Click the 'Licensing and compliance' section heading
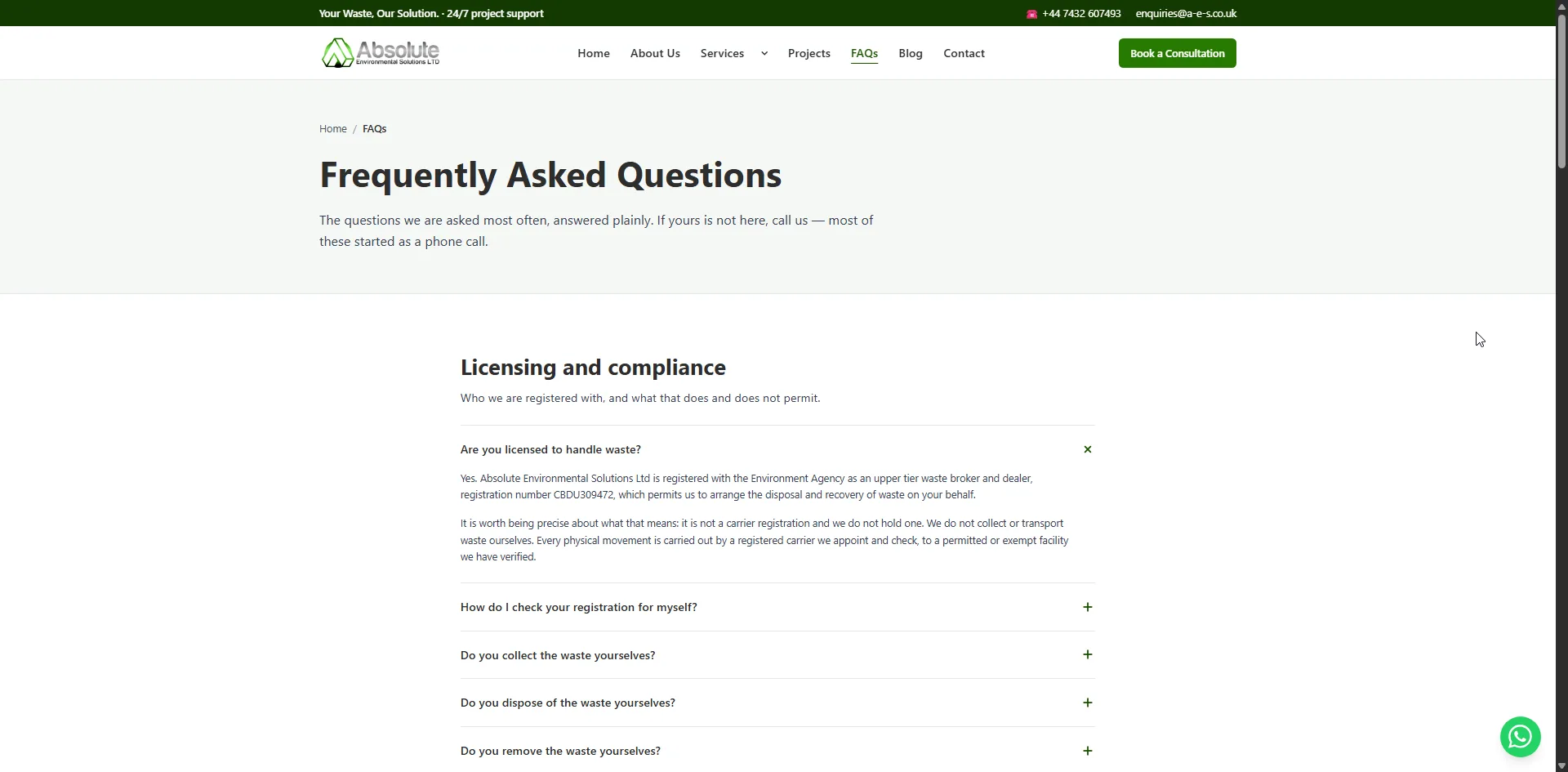 [x=593, y=368]
